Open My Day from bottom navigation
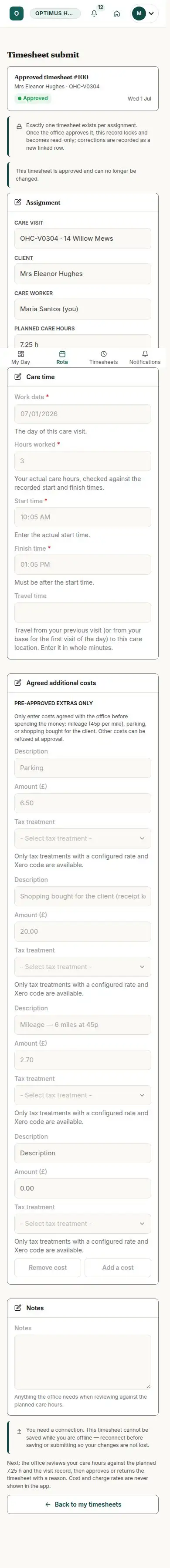 pos(21,357)
